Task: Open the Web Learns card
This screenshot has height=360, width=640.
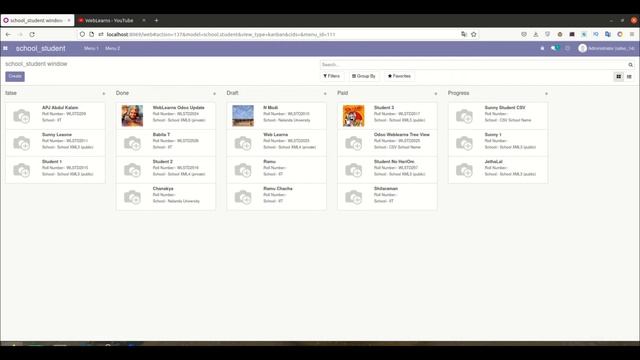Action: (x=276, y=143)
